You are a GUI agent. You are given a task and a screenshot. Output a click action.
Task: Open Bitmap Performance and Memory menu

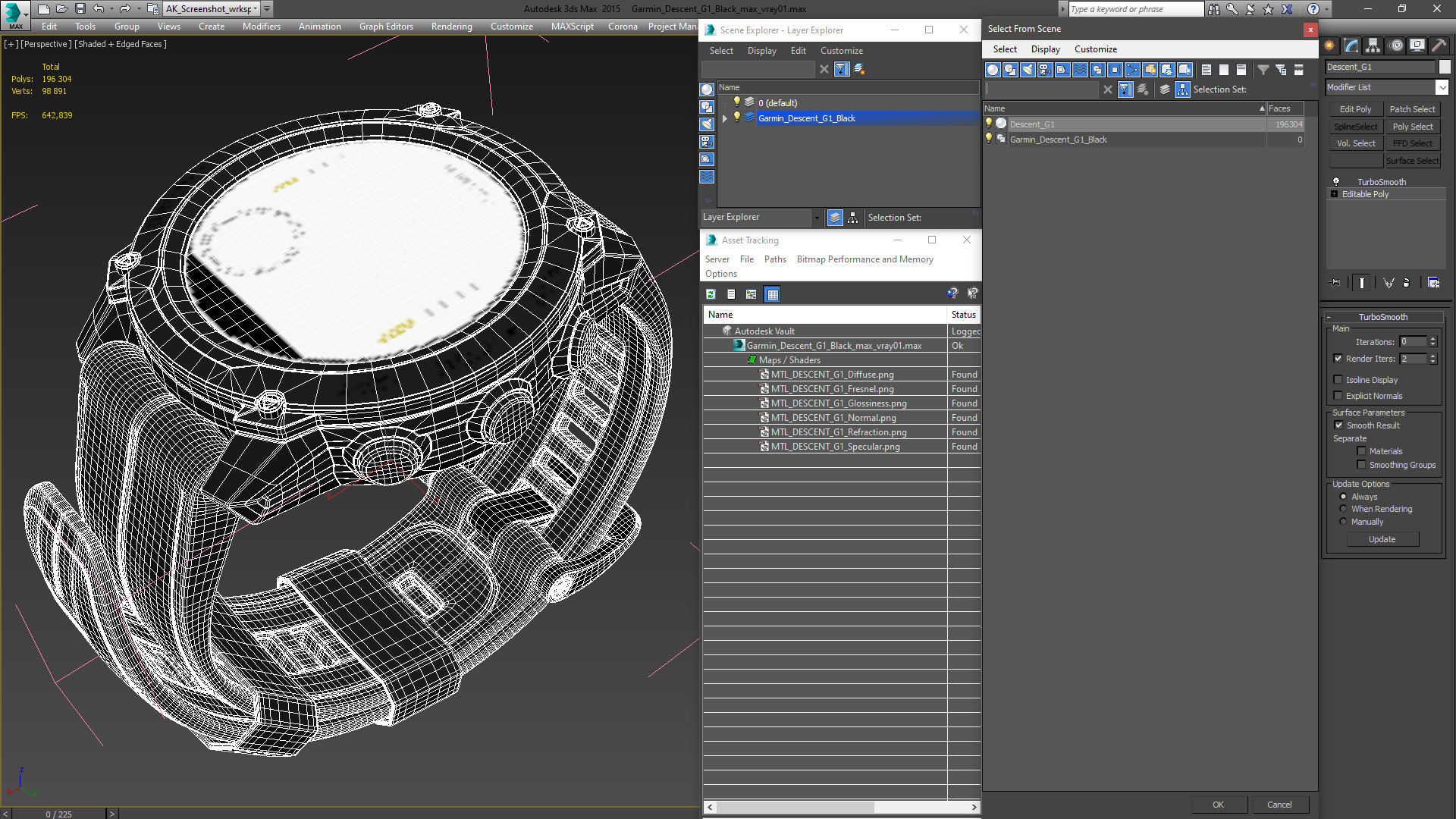(864, 259)
